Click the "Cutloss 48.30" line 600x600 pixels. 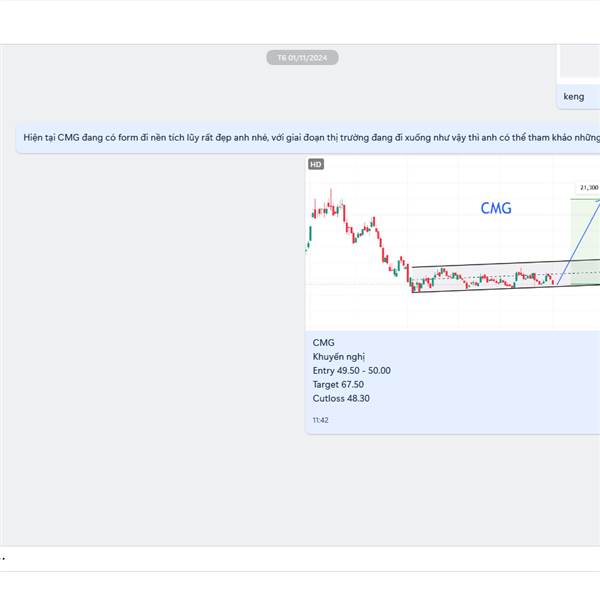coord(341,398)
